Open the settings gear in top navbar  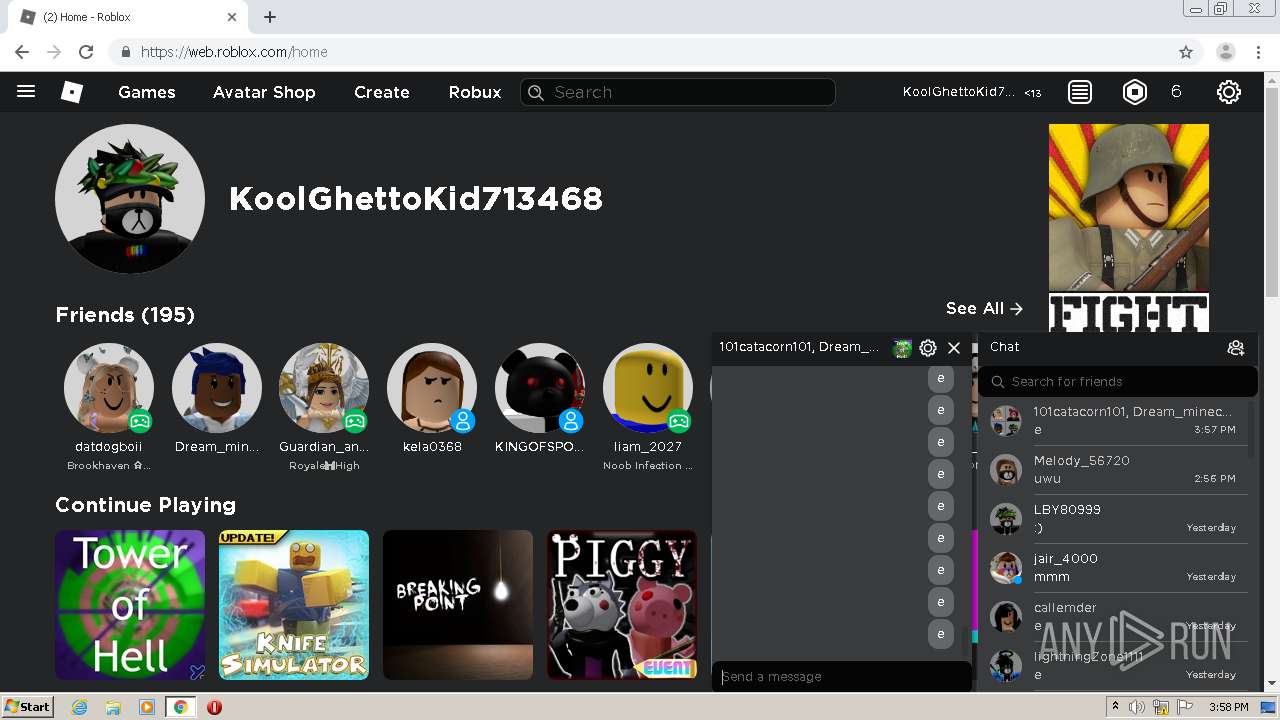[x=1229, y=92]
